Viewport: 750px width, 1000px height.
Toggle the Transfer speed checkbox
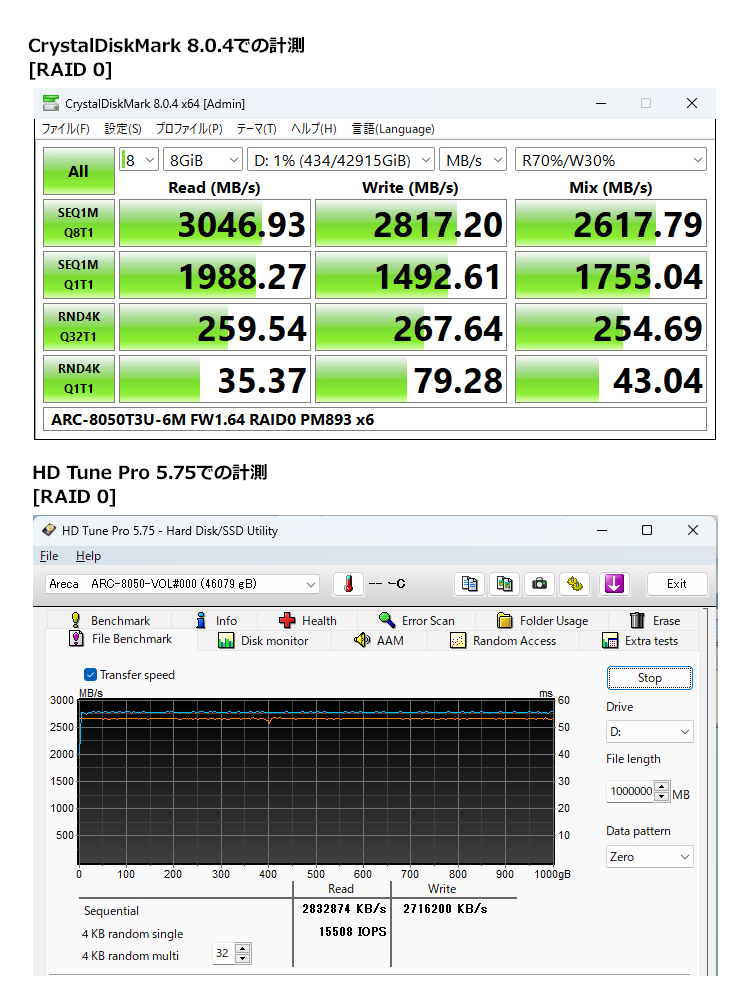pos(91,675)
